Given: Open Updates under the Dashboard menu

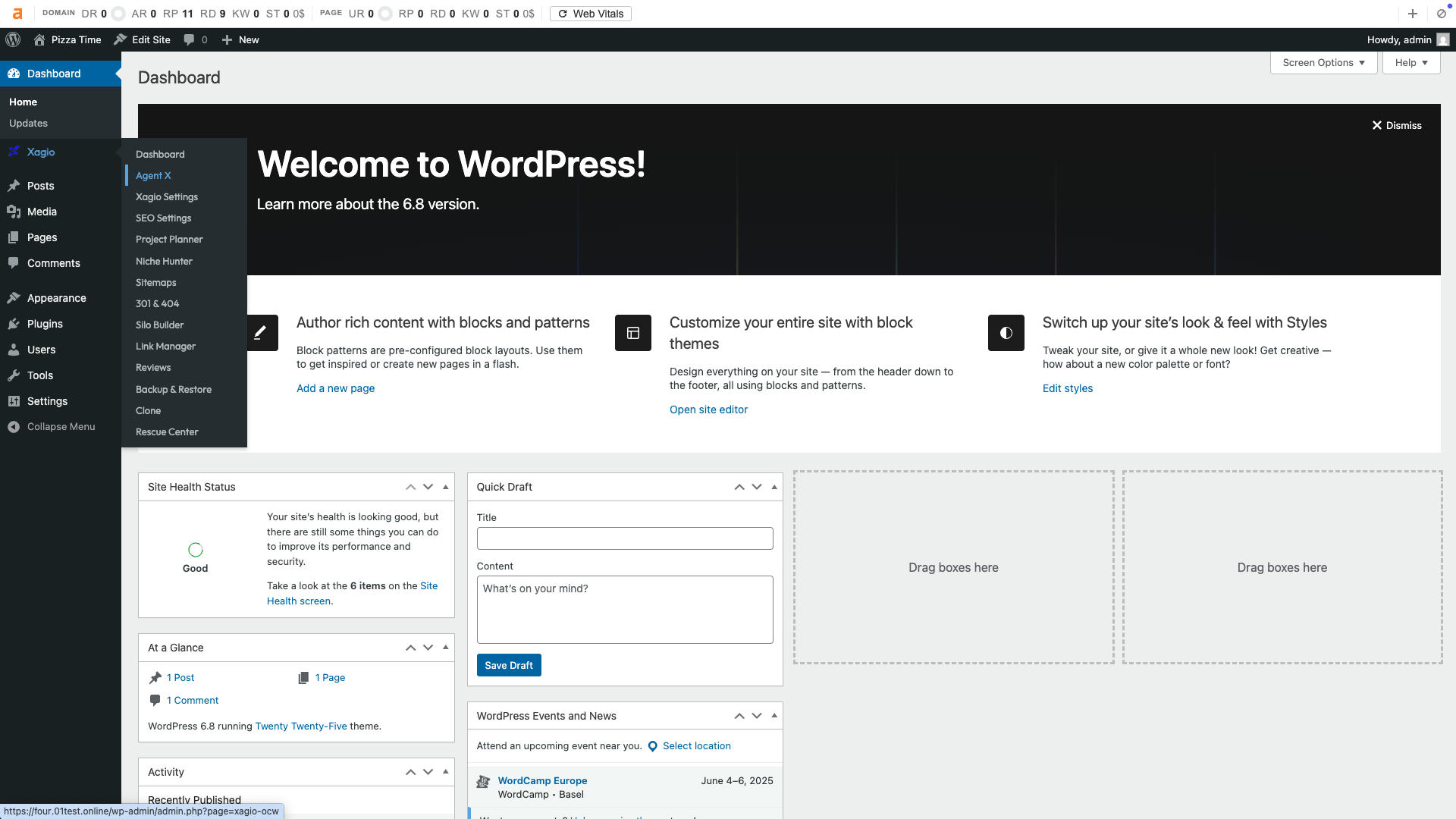Looking at the screenshot, I should pos(28,123).
